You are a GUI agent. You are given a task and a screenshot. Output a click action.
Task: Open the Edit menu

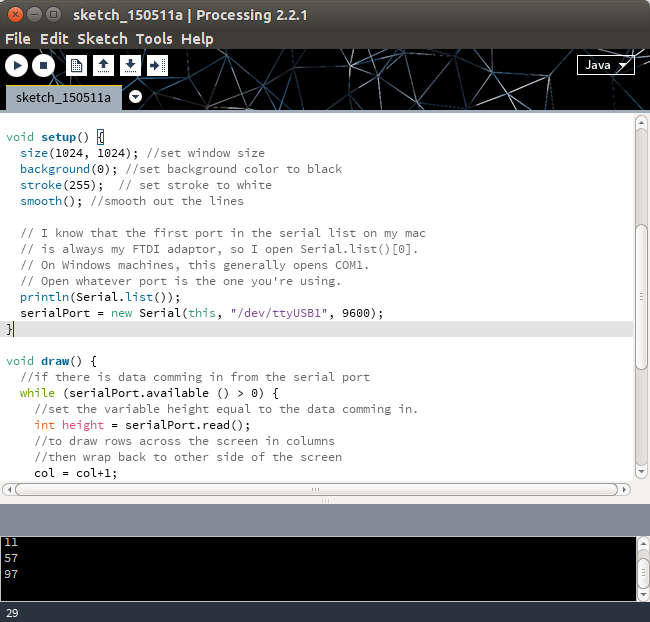(x=54, y=39)
